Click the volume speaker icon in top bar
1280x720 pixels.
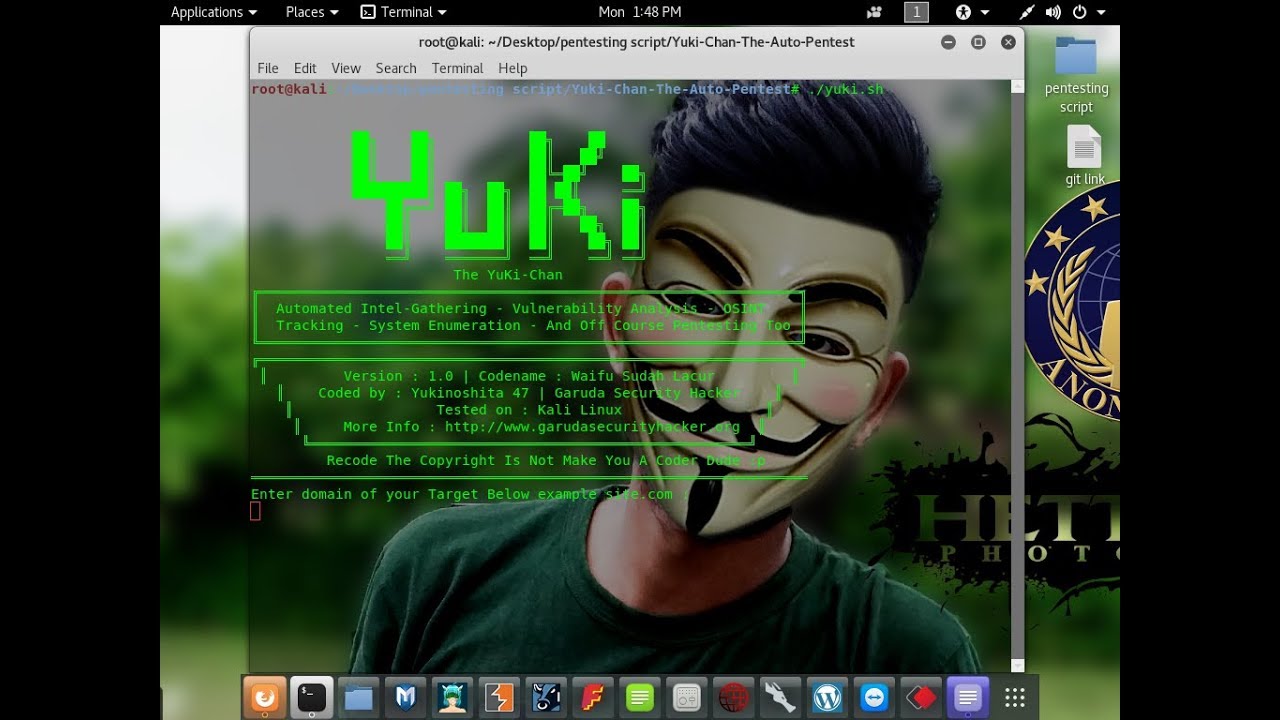[x=1053, y=12]
